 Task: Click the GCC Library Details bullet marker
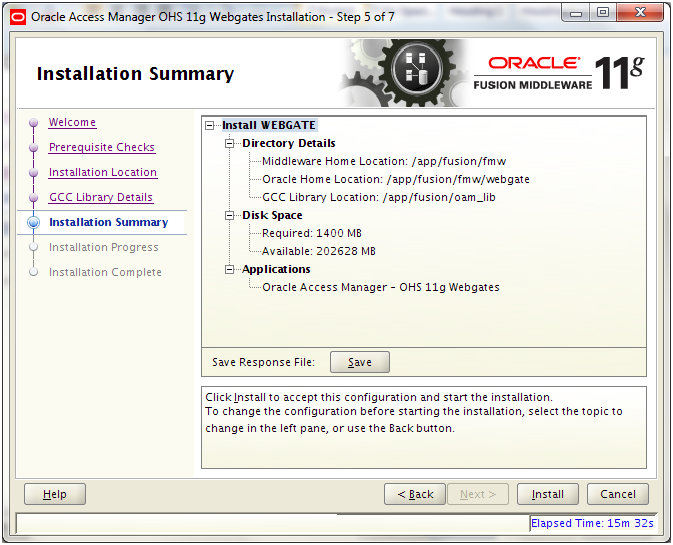pyautogui.click(x=33, y=197)
